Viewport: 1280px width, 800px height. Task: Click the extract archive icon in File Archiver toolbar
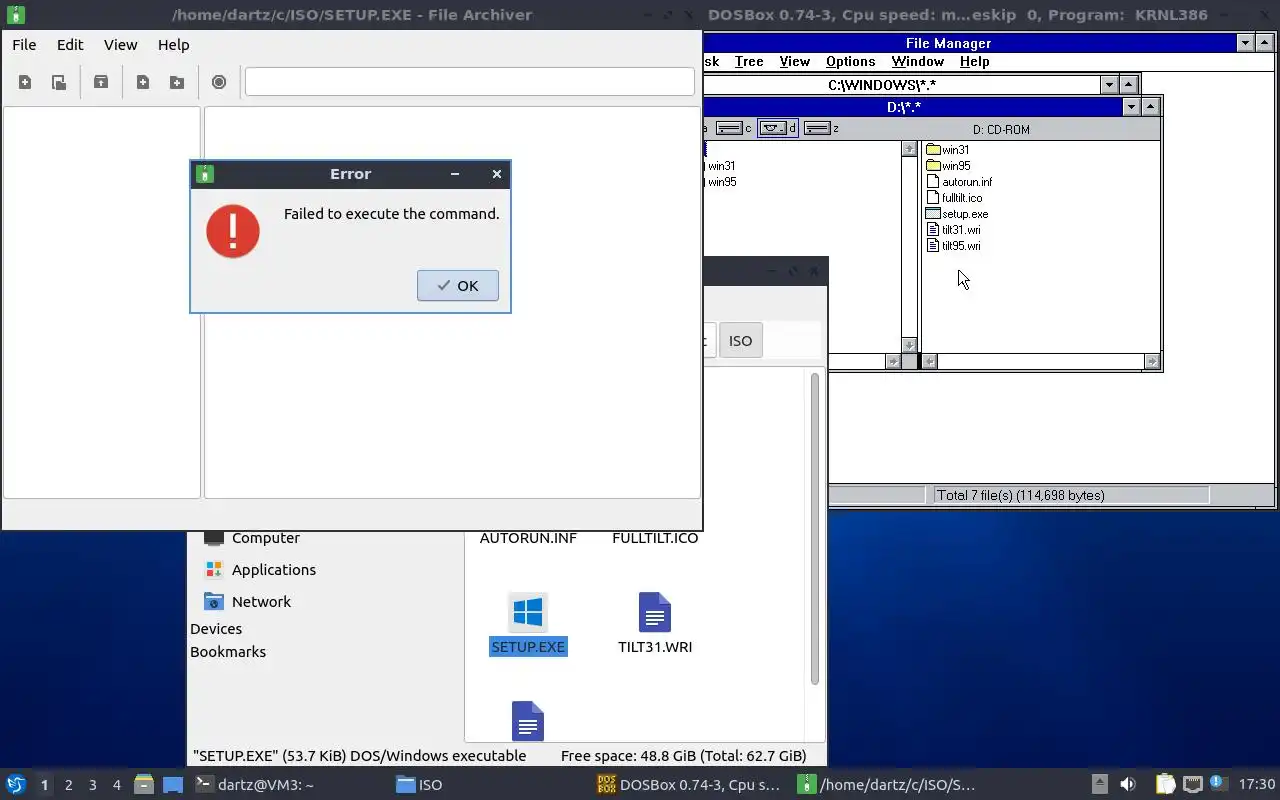click(101, 82)
